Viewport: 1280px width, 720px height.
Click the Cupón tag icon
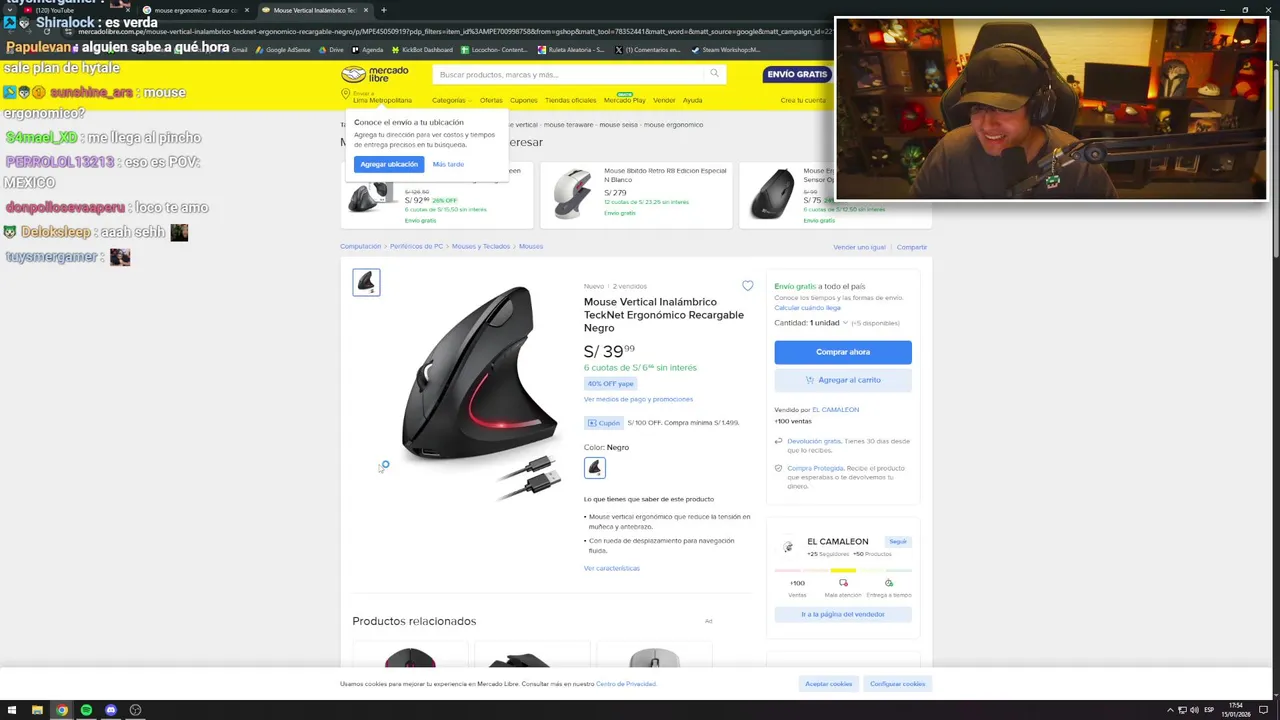click(x=592, y=423)
